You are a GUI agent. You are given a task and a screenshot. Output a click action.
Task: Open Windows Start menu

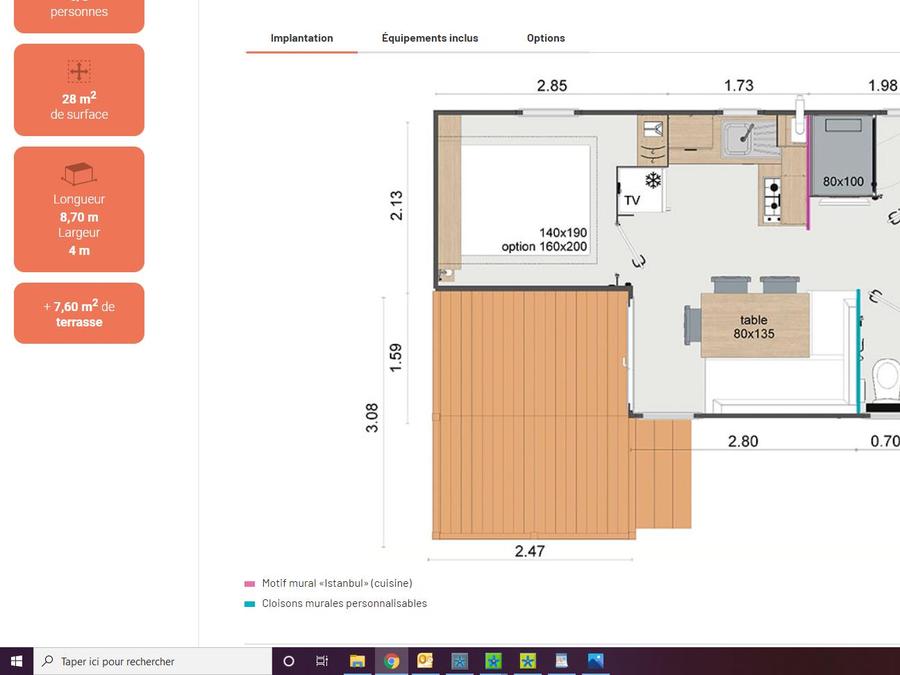pos(16,661)
